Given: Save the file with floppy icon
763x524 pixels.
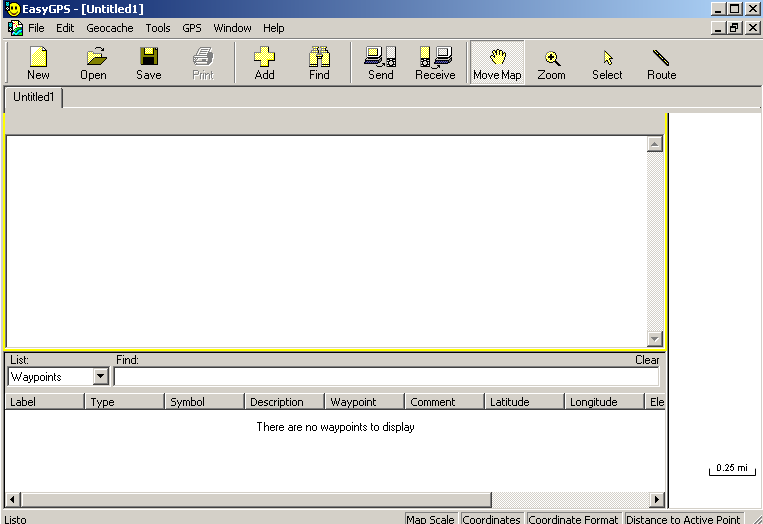Looking at the screenshot, I should pos(148,63).
